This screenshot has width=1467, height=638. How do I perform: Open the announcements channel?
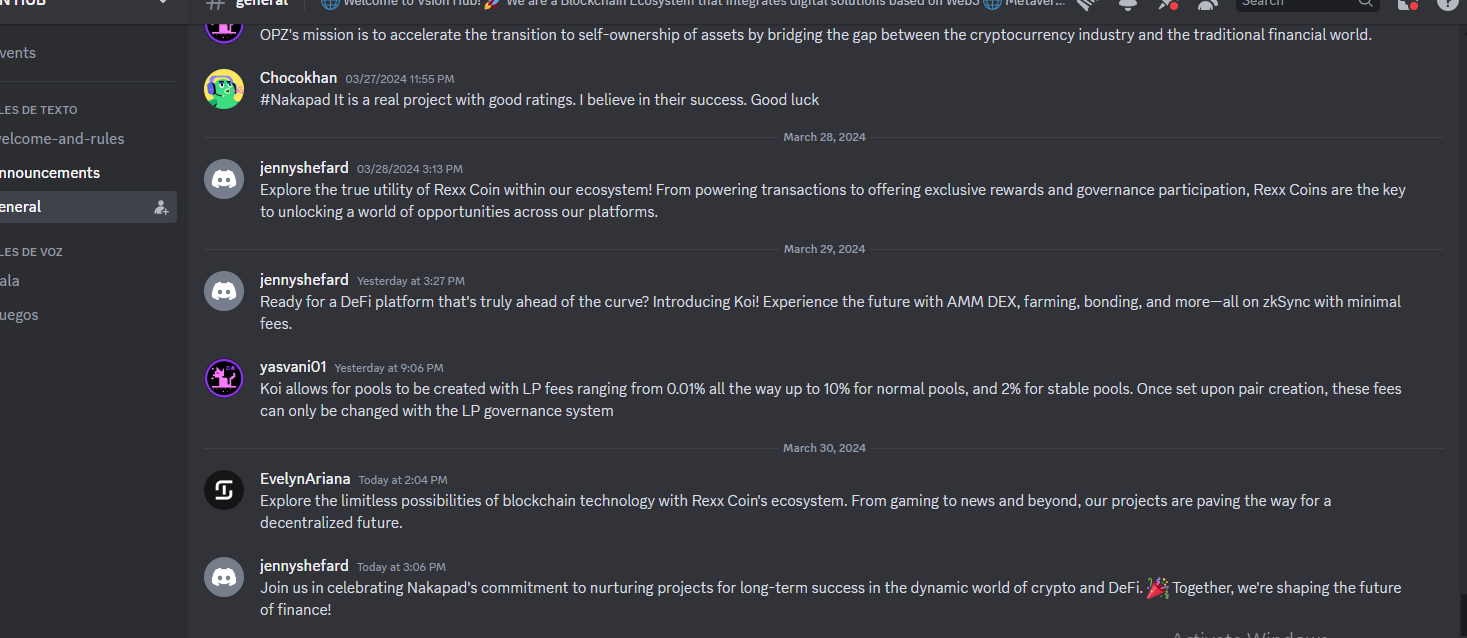[50, 173]
